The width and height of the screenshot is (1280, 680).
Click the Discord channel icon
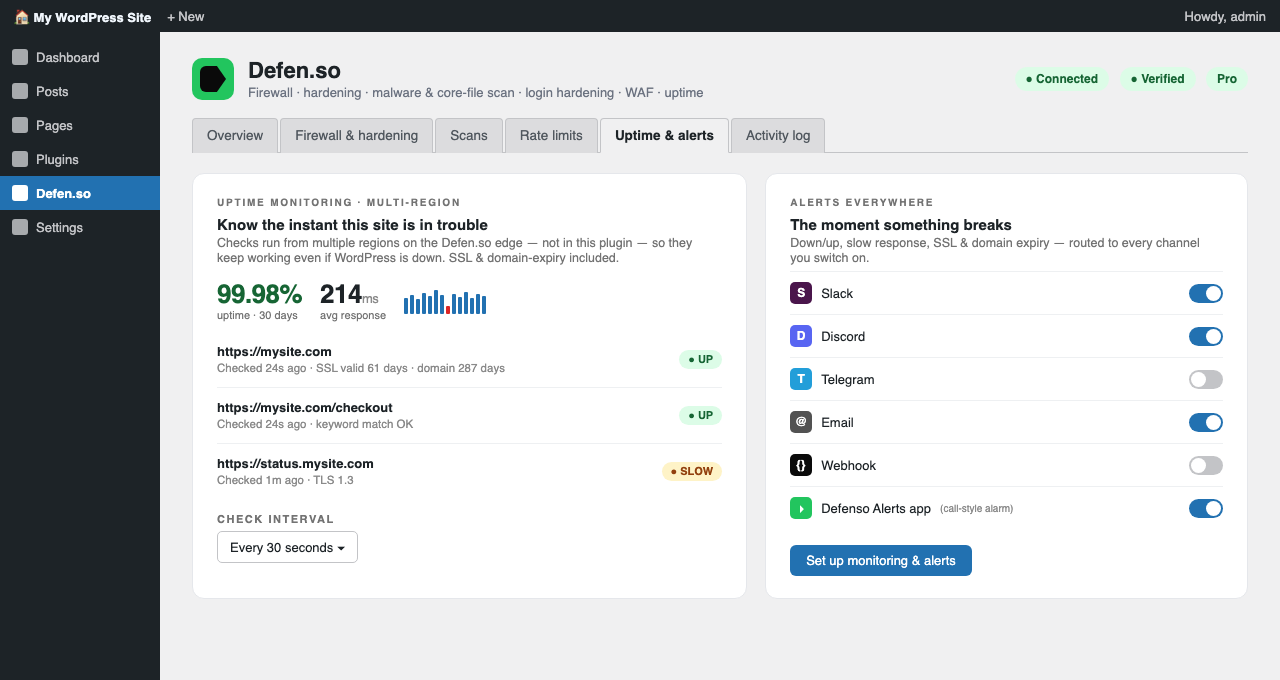800,336
